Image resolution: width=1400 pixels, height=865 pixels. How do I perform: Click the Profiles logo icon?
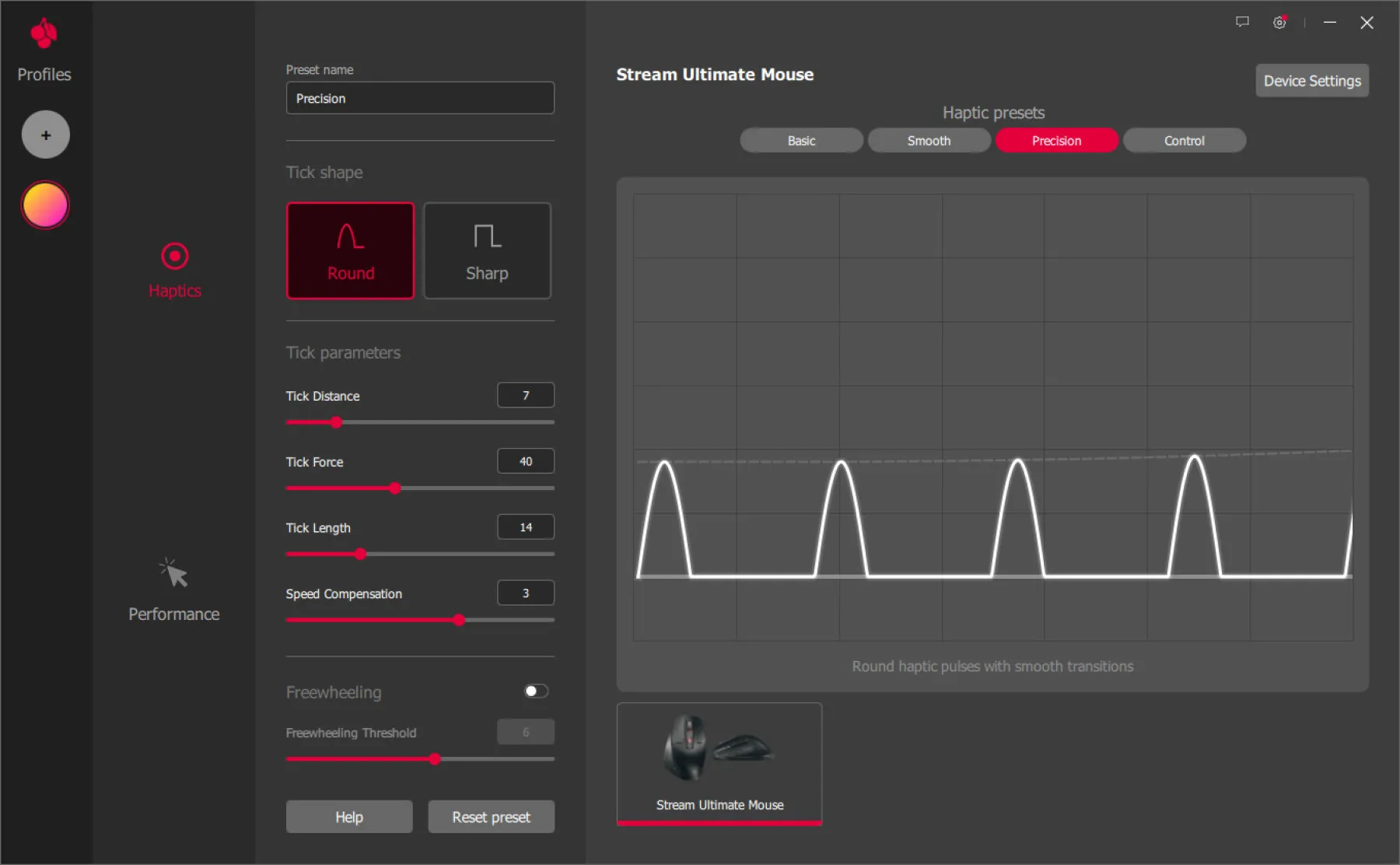click(44, 34)
